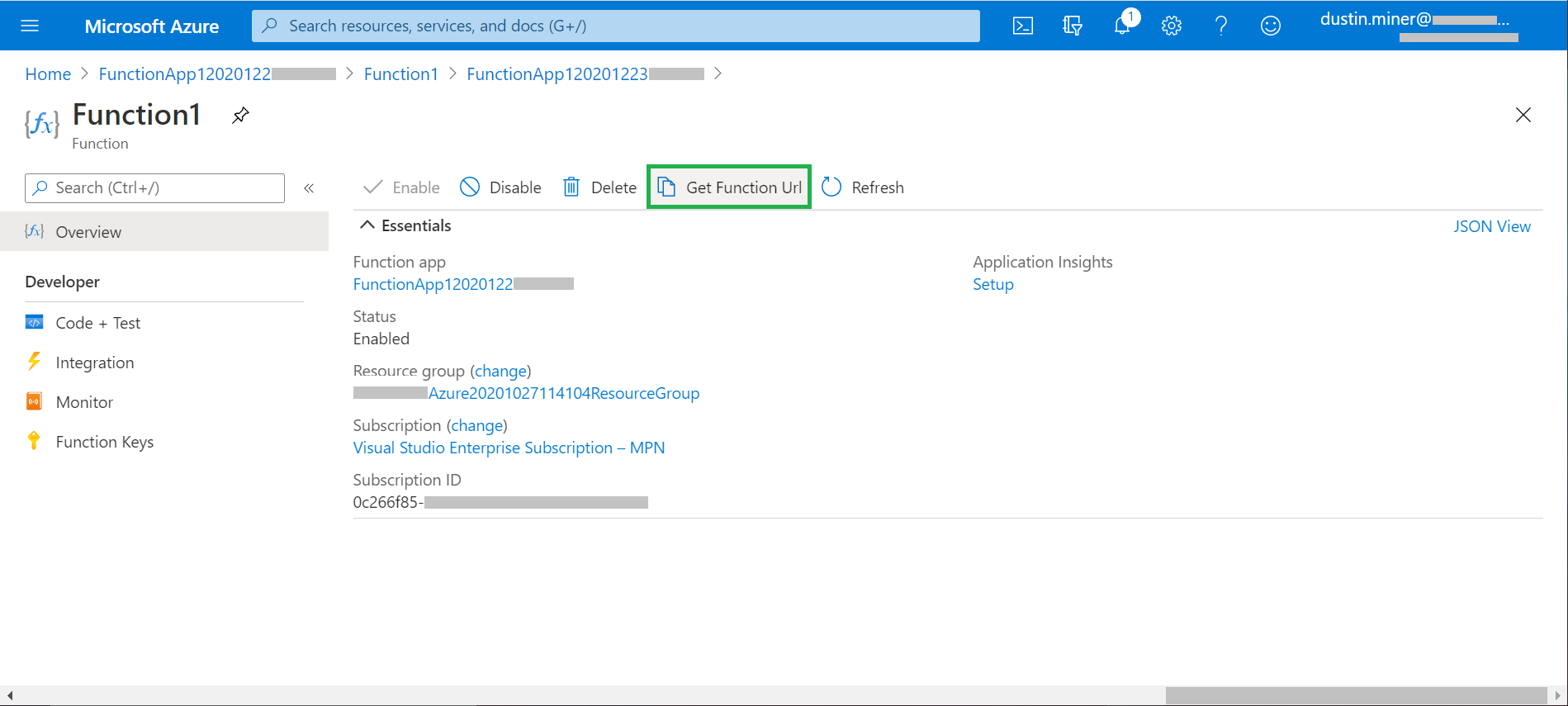This screenshot has height=706, width=1568.
Task: Click the Disable command
Action: (500, 187)
